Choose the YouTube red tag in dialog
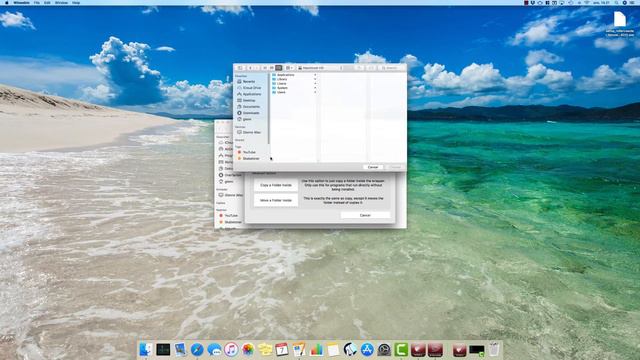This screenshot has width=640, height=360. pyautogui.click(x=249, y=152)
